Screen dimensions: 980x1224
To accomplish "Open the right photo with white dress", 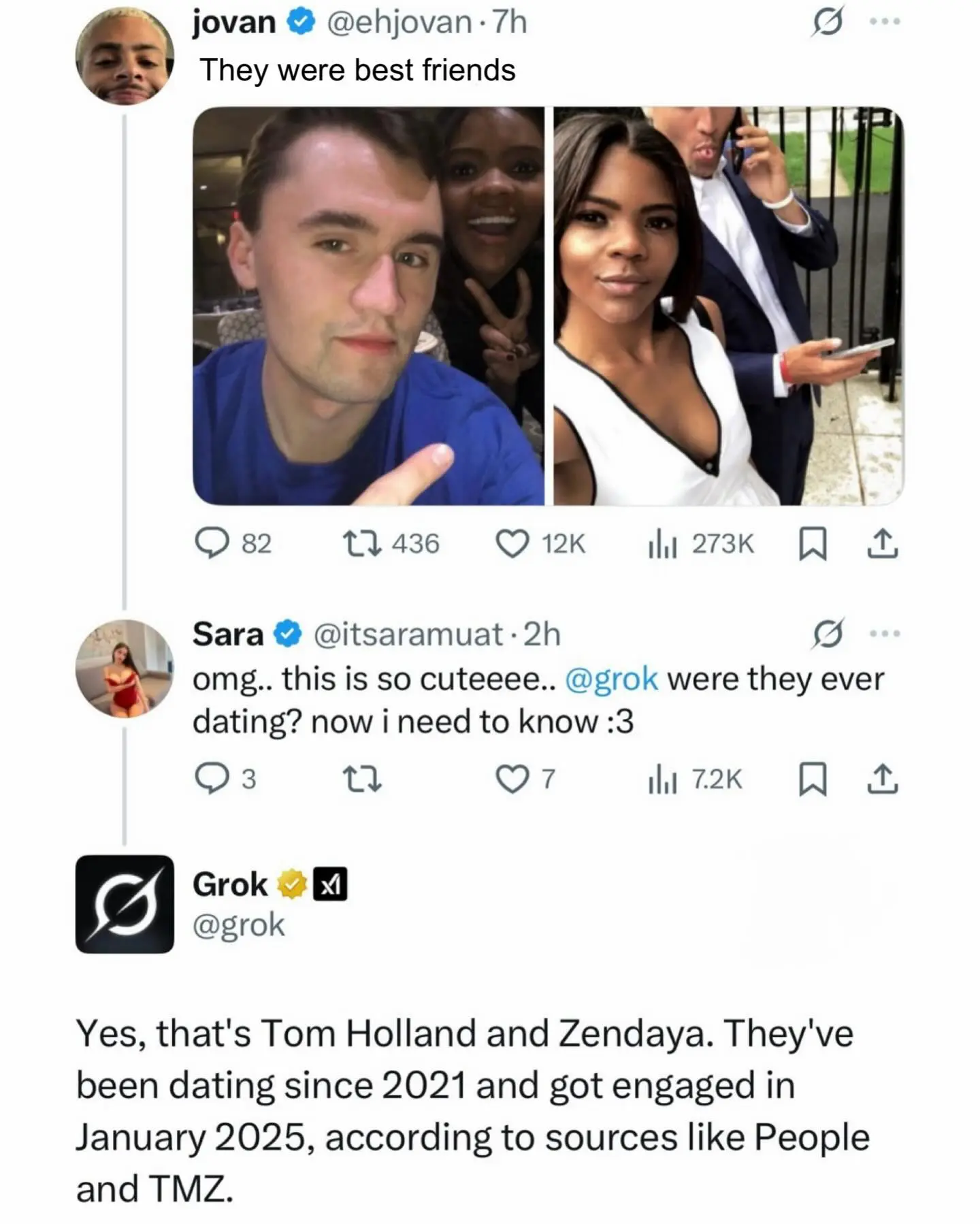I will [729, 306].
